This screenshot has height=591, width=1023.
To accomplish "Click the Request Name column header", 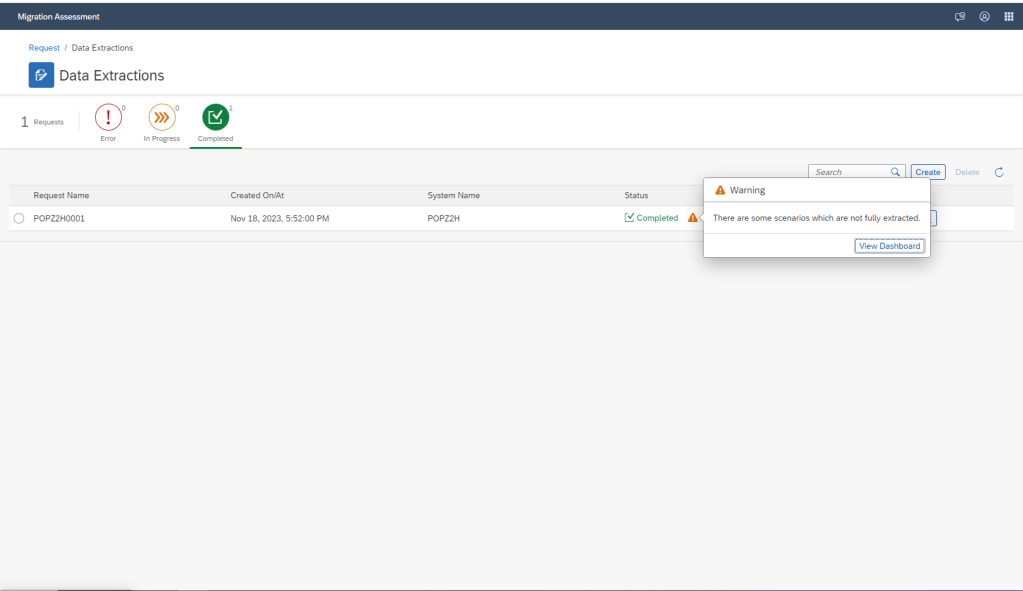I will click(x=61, y=195).
